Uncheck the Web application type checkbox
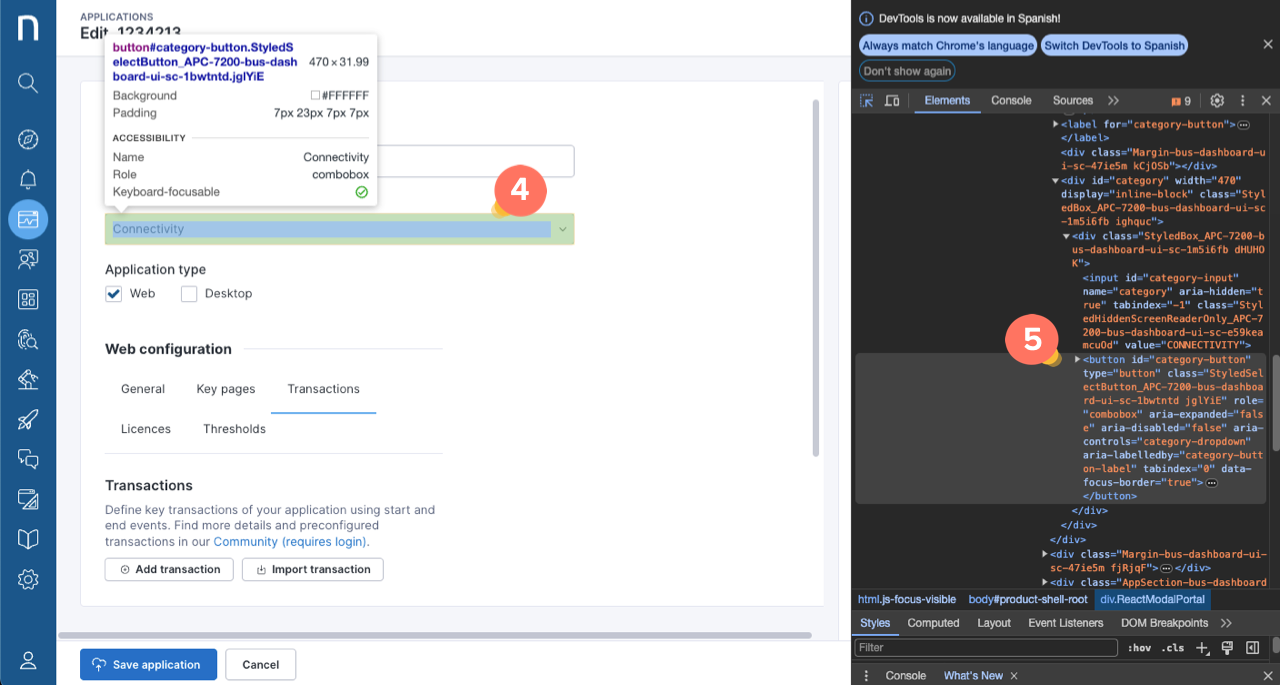The width and height of the screenshot is (1280, 685). pyautogui.click(x=114, y=294)
